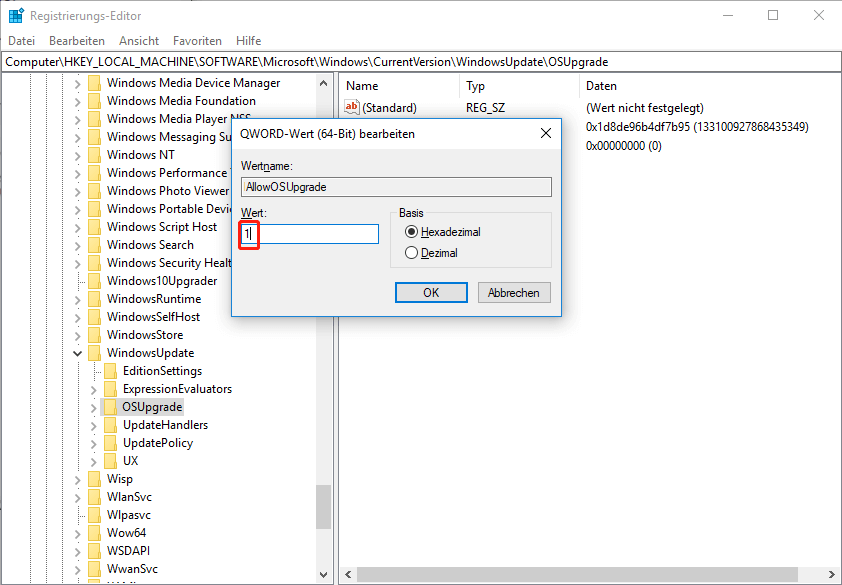
Task: Select the WlanSvc folder icon
Action: (95, 497)
